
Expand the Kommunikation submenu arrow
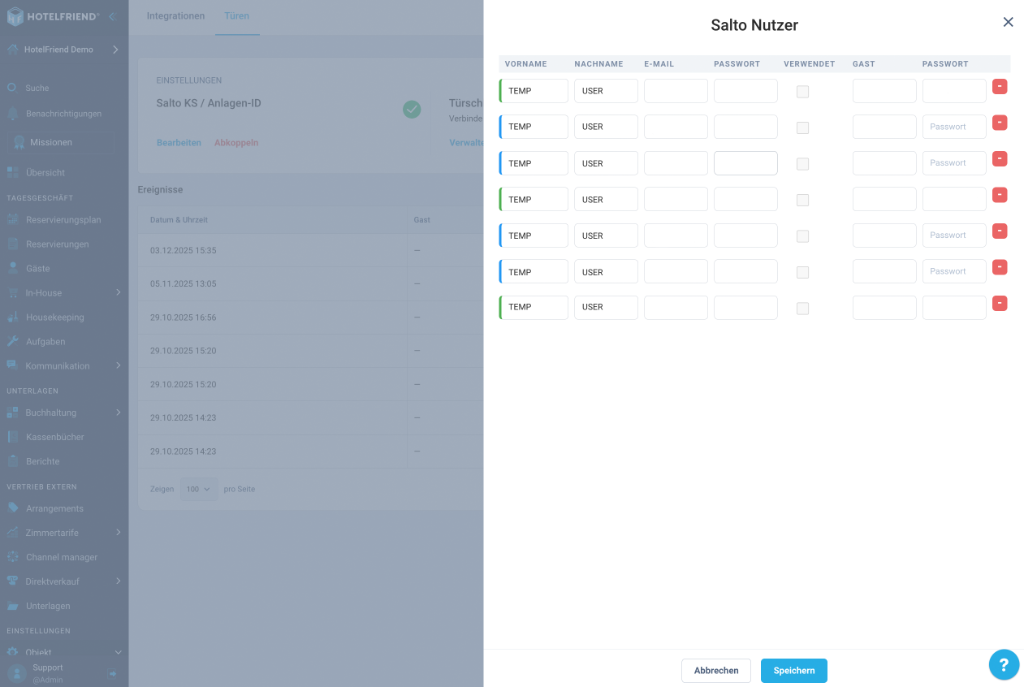[x=118, y=365]
